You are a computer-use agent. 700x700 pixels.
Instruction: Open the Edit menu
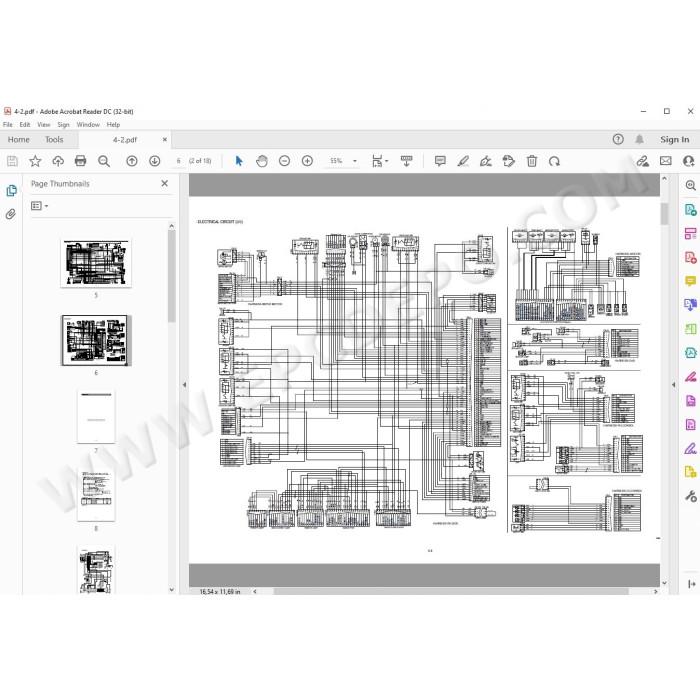pos(25,125)
